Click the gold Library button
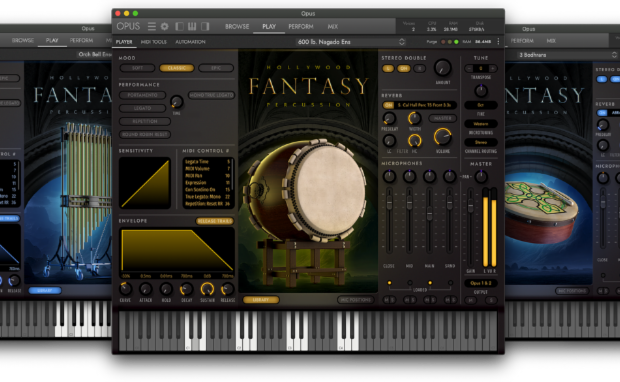Viewport: 620px width, 382px height. (261, 300)
